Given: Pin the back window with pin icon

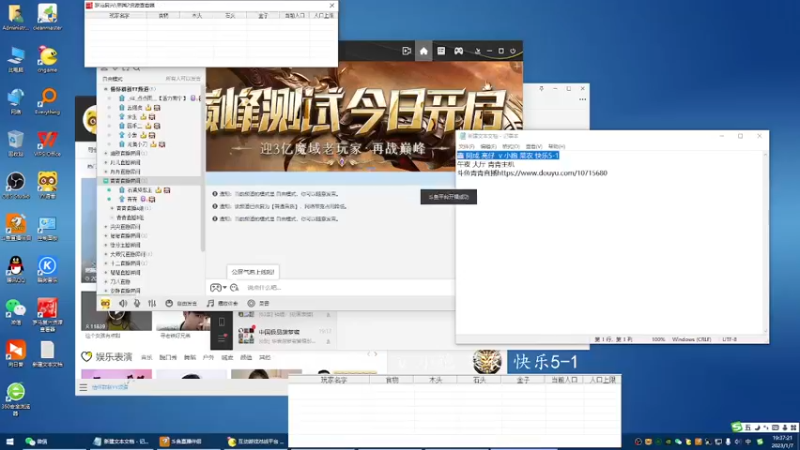Looking at the screenshot, I should point(541,89).
